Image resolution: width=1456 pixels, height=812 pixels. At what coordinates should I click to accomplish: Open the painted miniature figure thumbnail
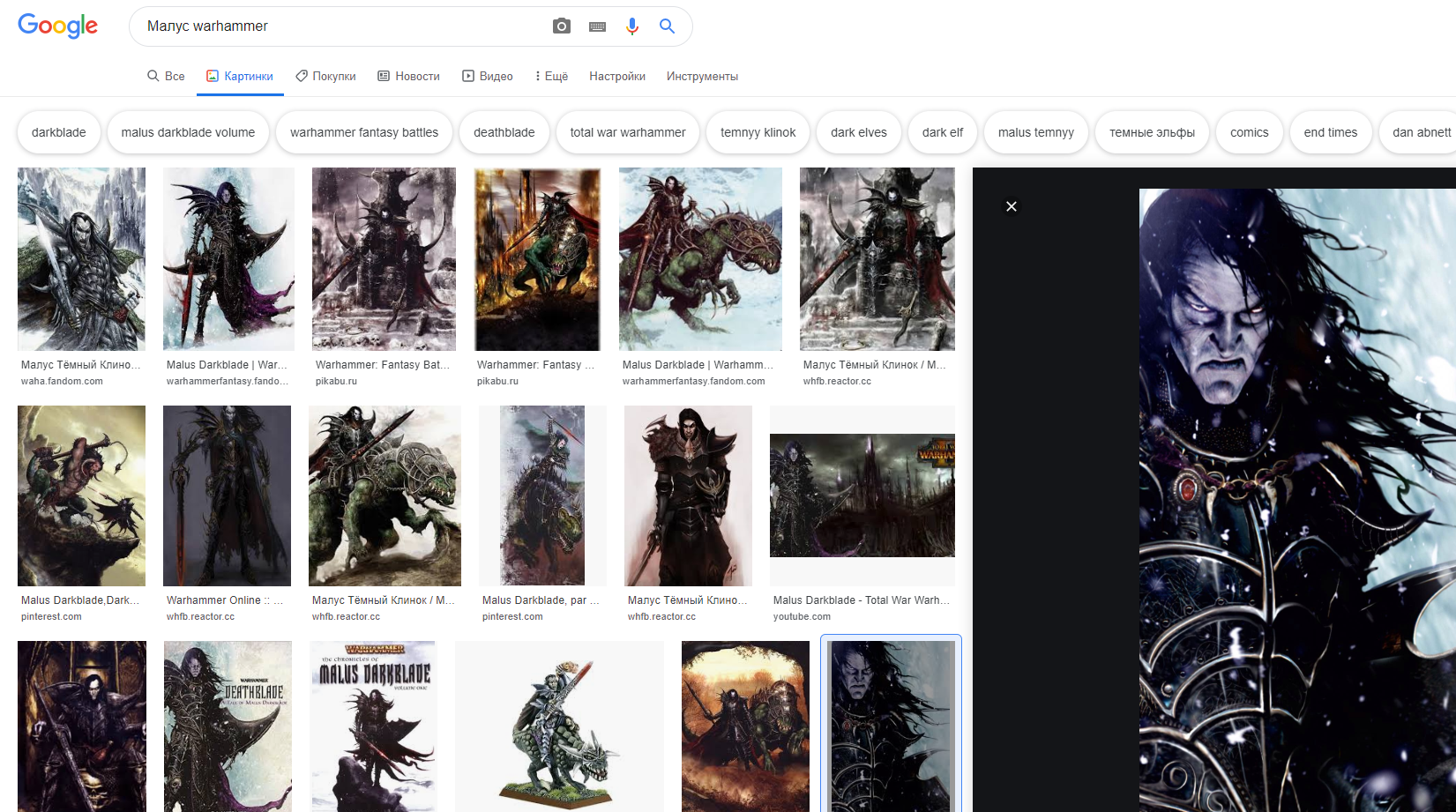[x=559, y=726]
